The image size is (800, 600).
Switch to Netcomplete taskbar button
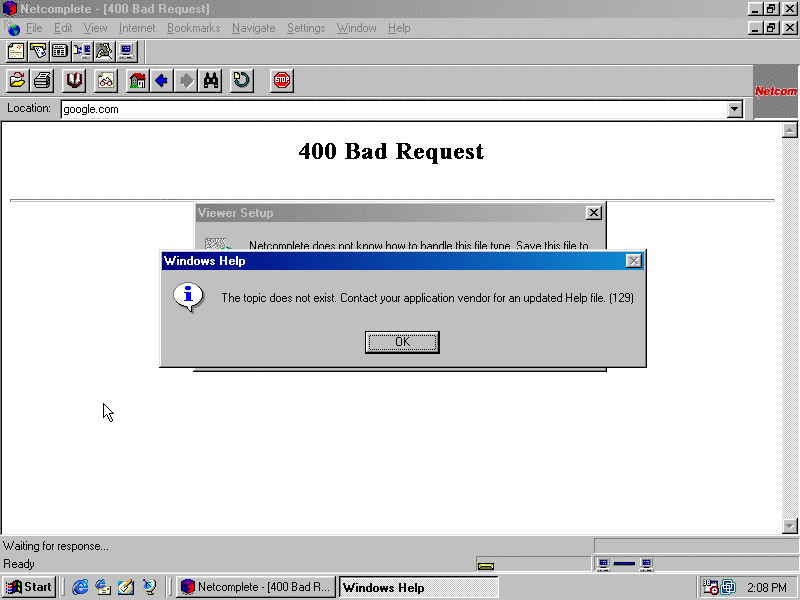[255, 587]
